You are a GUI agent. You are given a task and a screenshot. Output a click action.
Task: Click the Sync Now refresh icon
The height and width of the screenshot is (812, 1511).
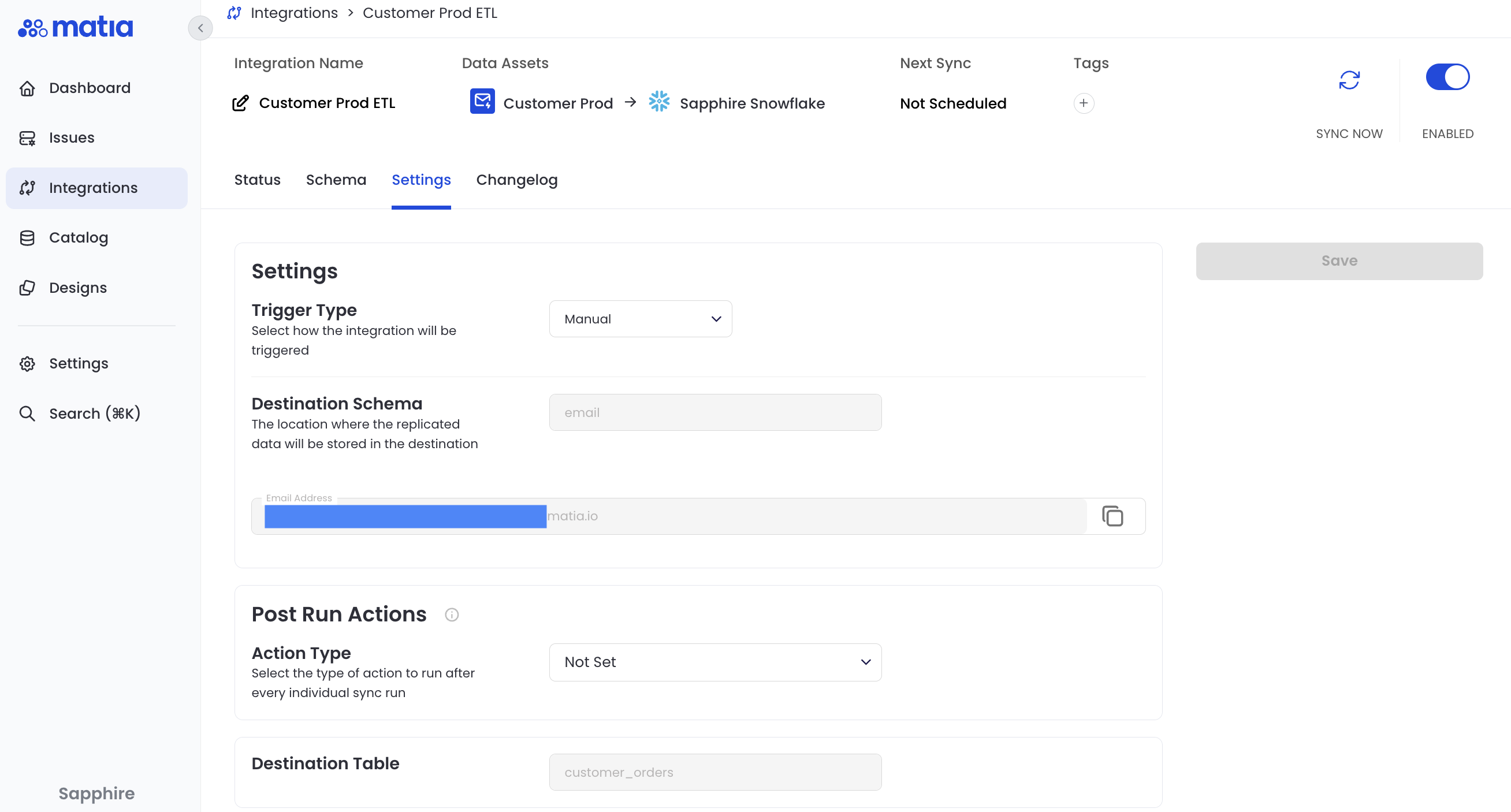pyautogui.click(x=1349, y=80)
